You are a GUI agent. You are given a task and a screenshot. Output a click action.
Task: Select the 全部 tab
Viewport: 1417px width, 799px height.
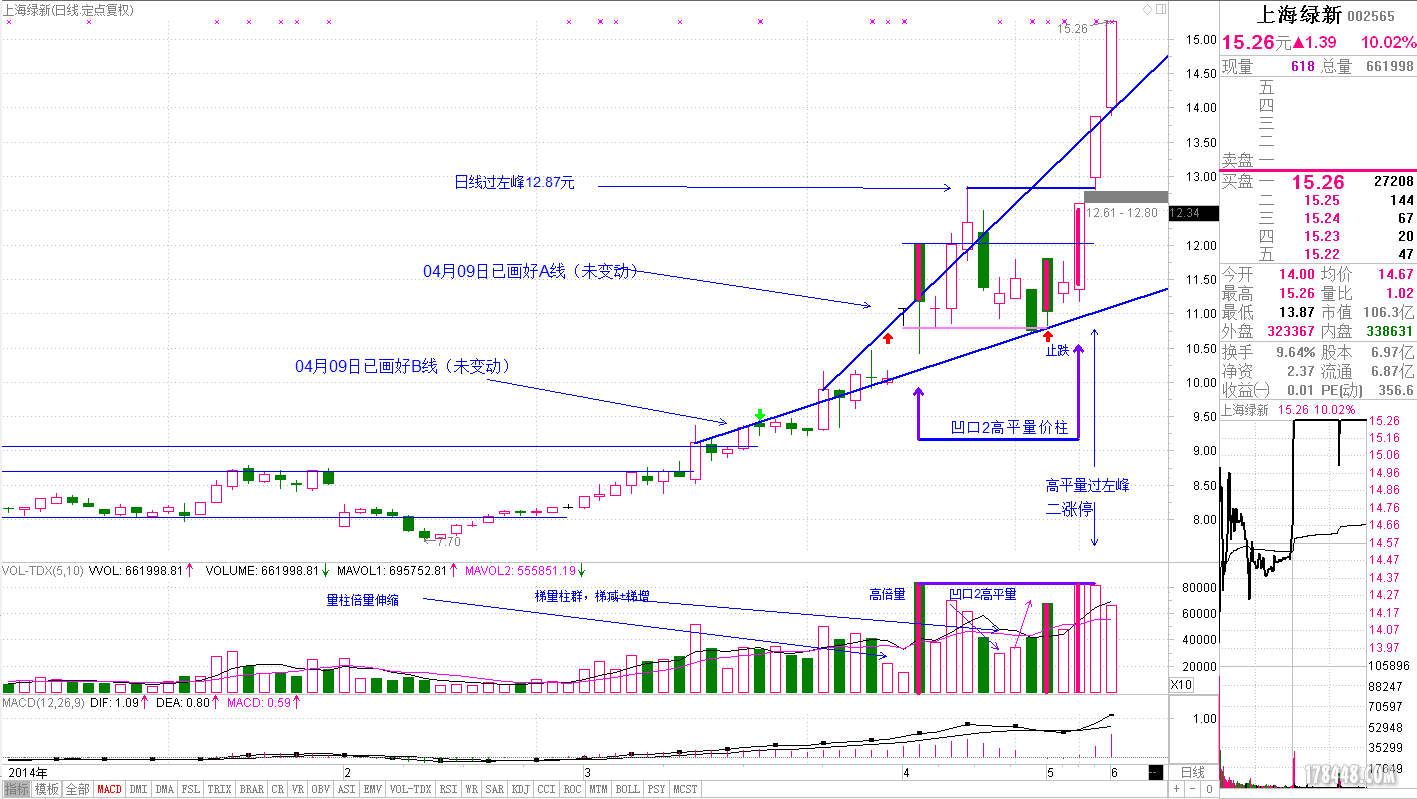coord(78,789)
